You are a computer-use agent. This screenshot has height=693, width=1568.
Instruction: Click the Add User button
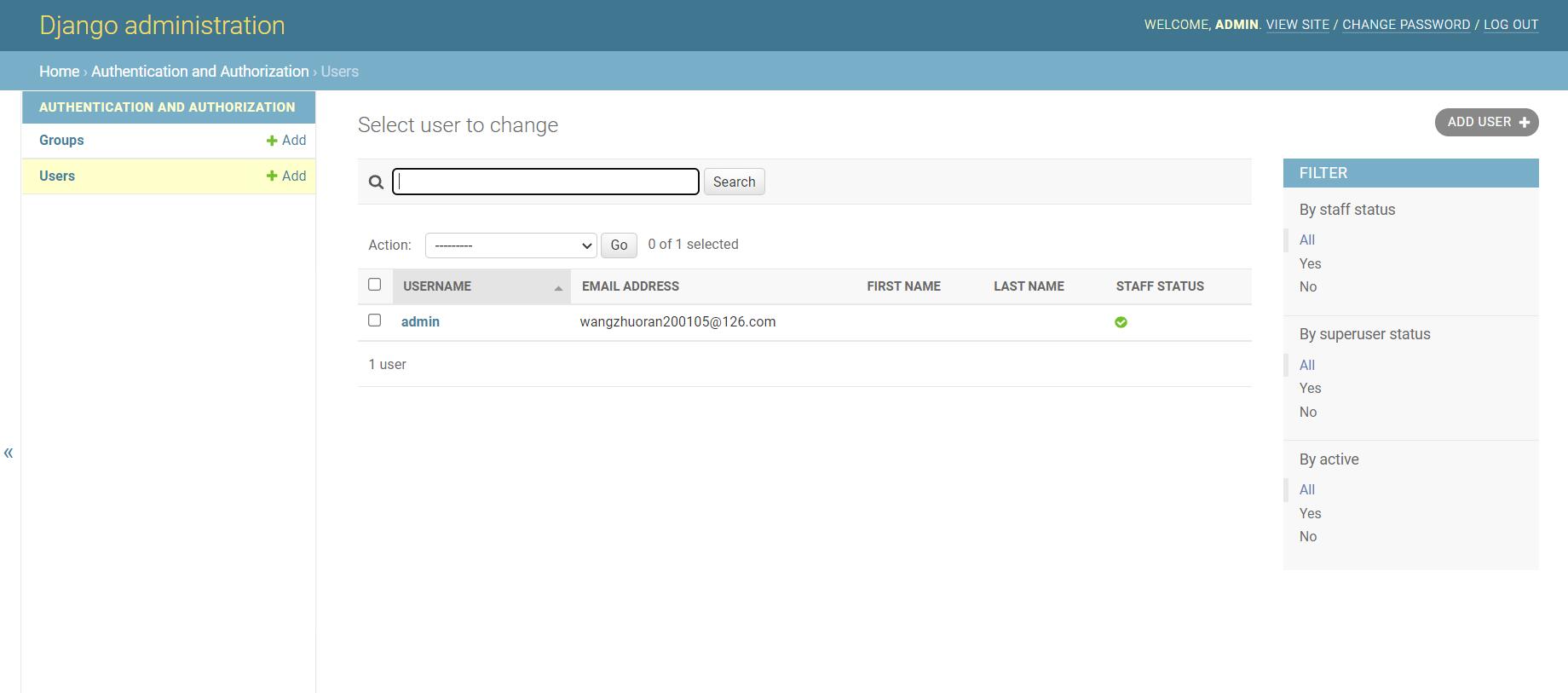coord(1486,122)
